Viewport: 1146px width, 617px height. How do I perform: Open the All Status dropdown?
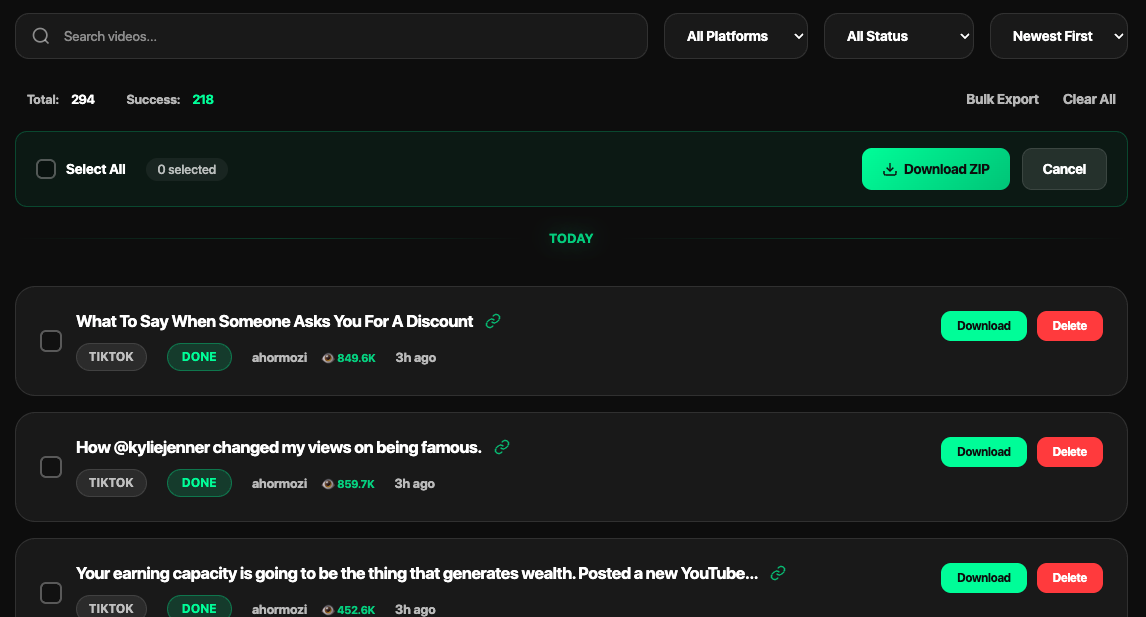pos(898,35)
